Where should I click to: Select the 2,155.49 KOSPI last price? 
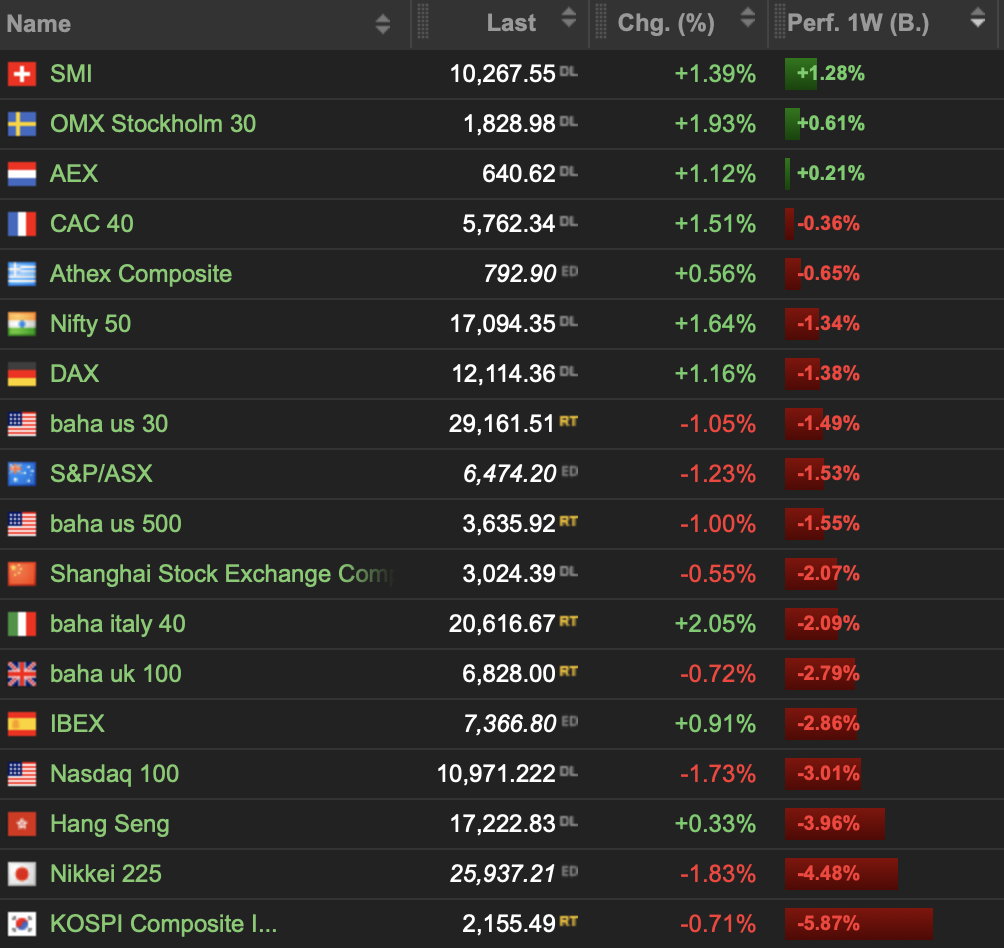point(509,924)
